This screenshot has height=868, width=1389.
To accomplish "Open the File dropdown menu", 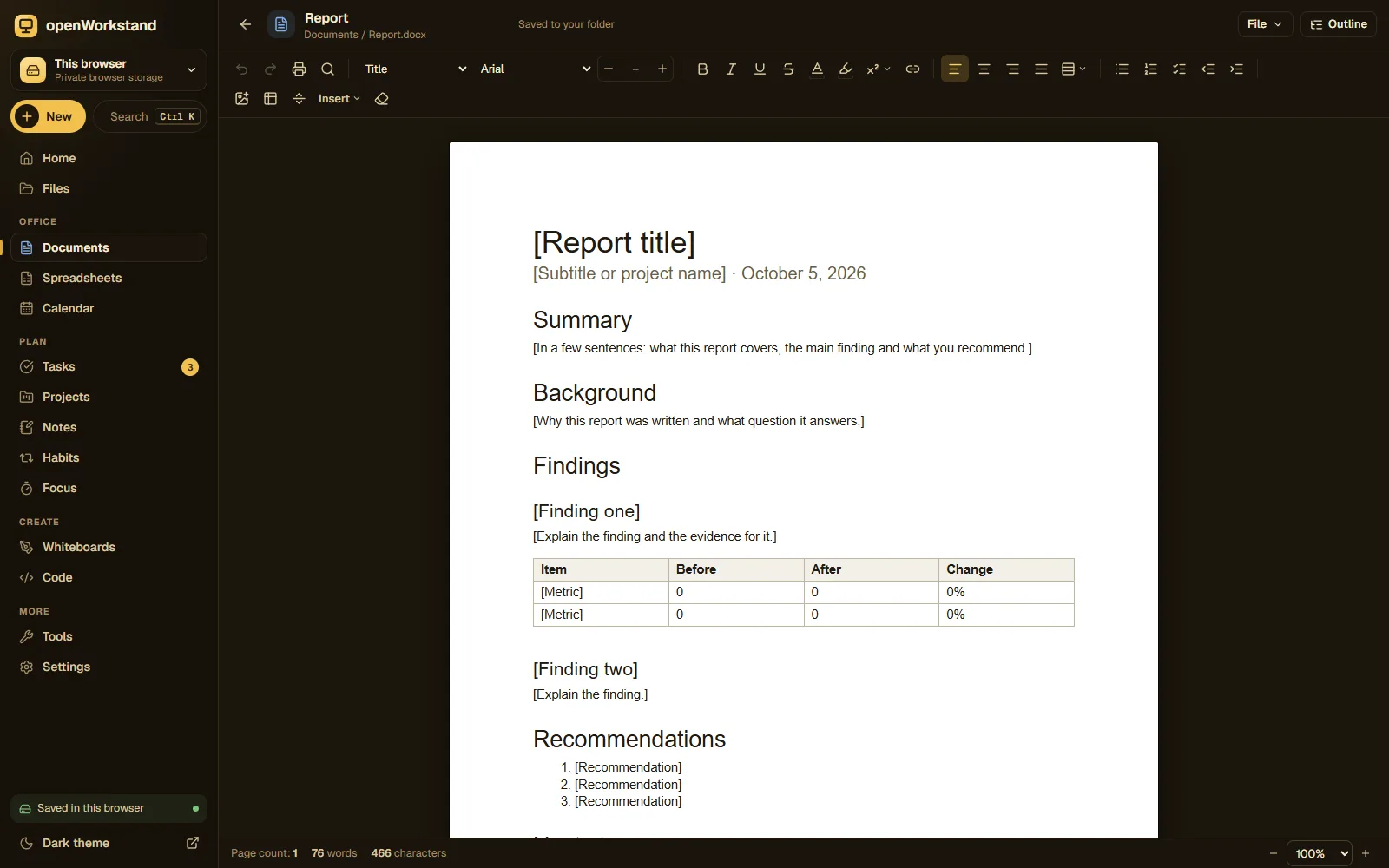I will click(x=1265, y=24).
